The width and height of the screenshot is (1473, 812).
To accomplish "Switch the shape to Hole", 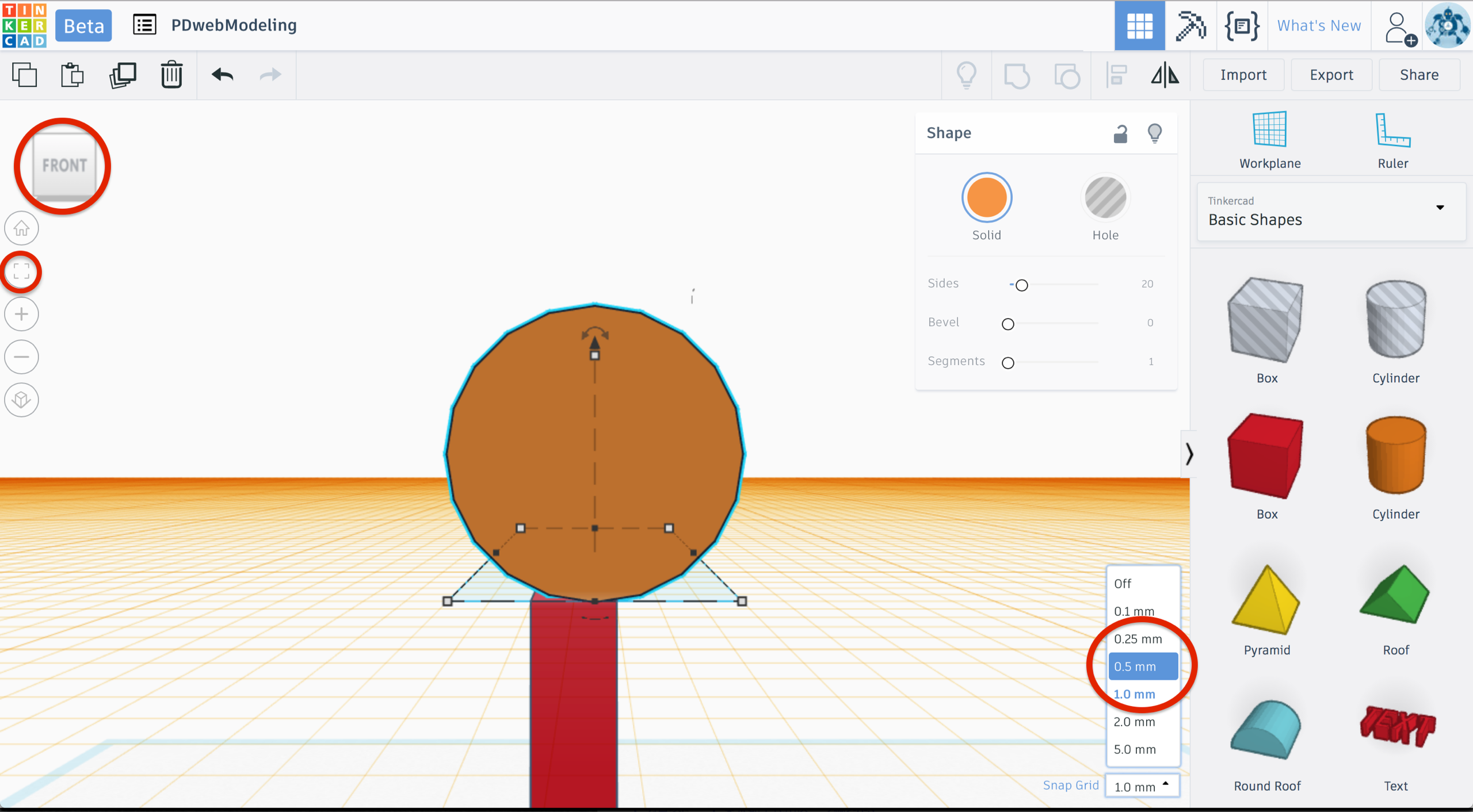I will coord(1105,197).
